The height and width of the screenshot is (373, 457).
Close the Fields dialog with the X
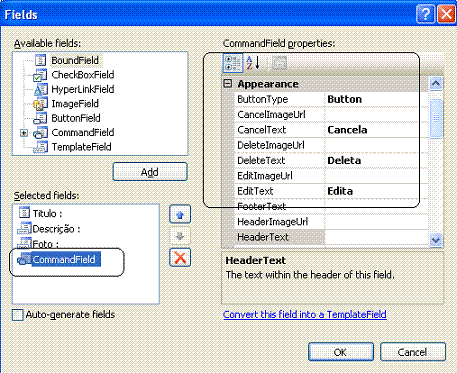446,14
